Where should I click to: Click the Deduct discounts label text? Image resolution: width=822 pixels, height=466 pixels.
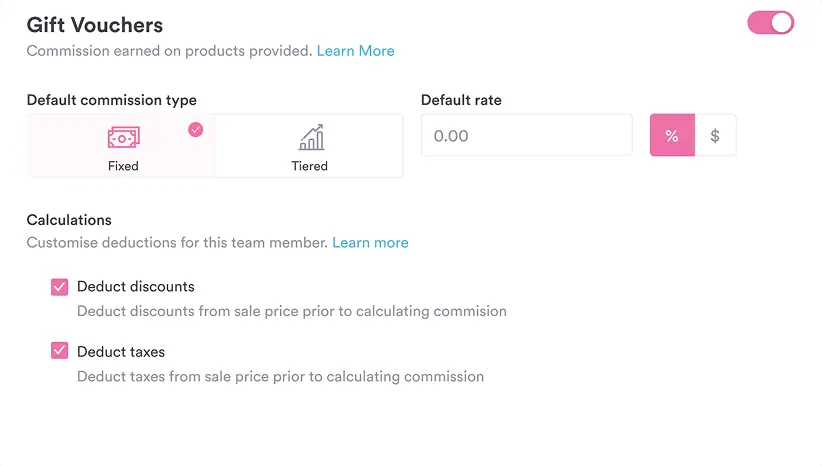click(x=135, y=286)
